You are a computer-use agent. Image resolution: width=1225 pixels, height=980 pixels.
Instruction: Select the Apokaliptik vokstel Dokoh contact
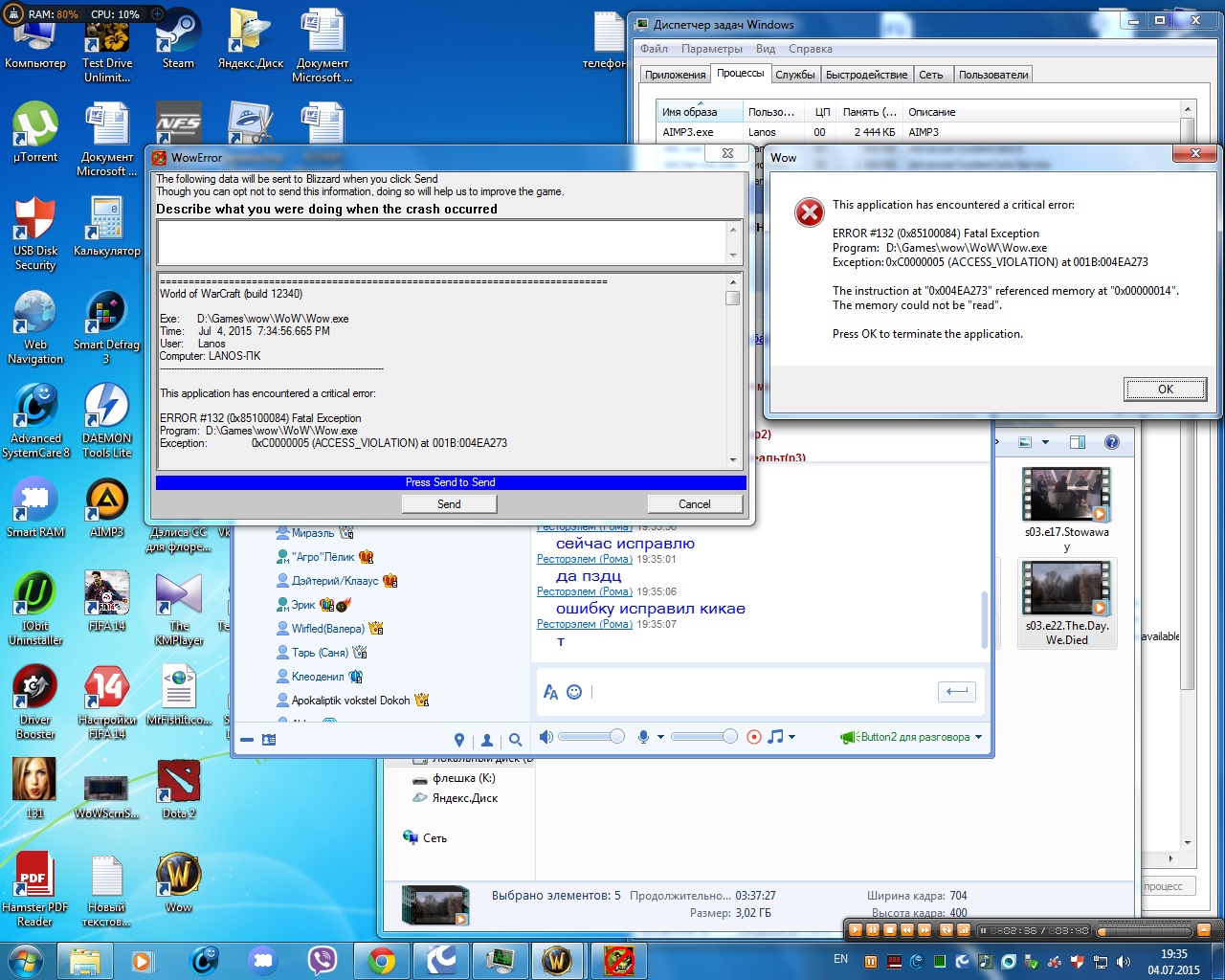tap(351, 701)
